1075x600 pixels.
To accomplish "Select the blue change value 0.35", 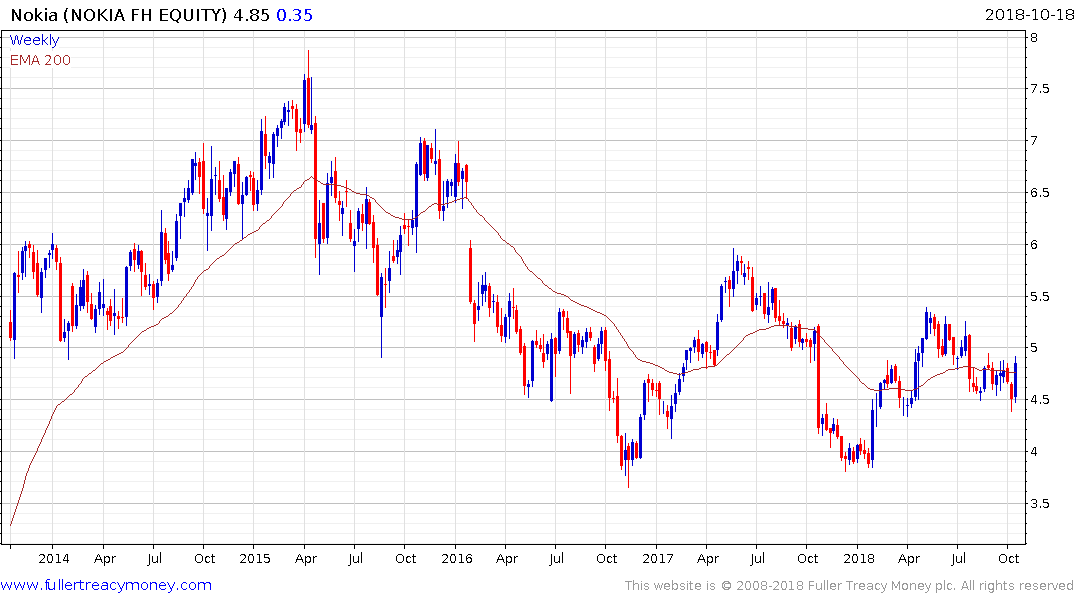I will 295,15.
